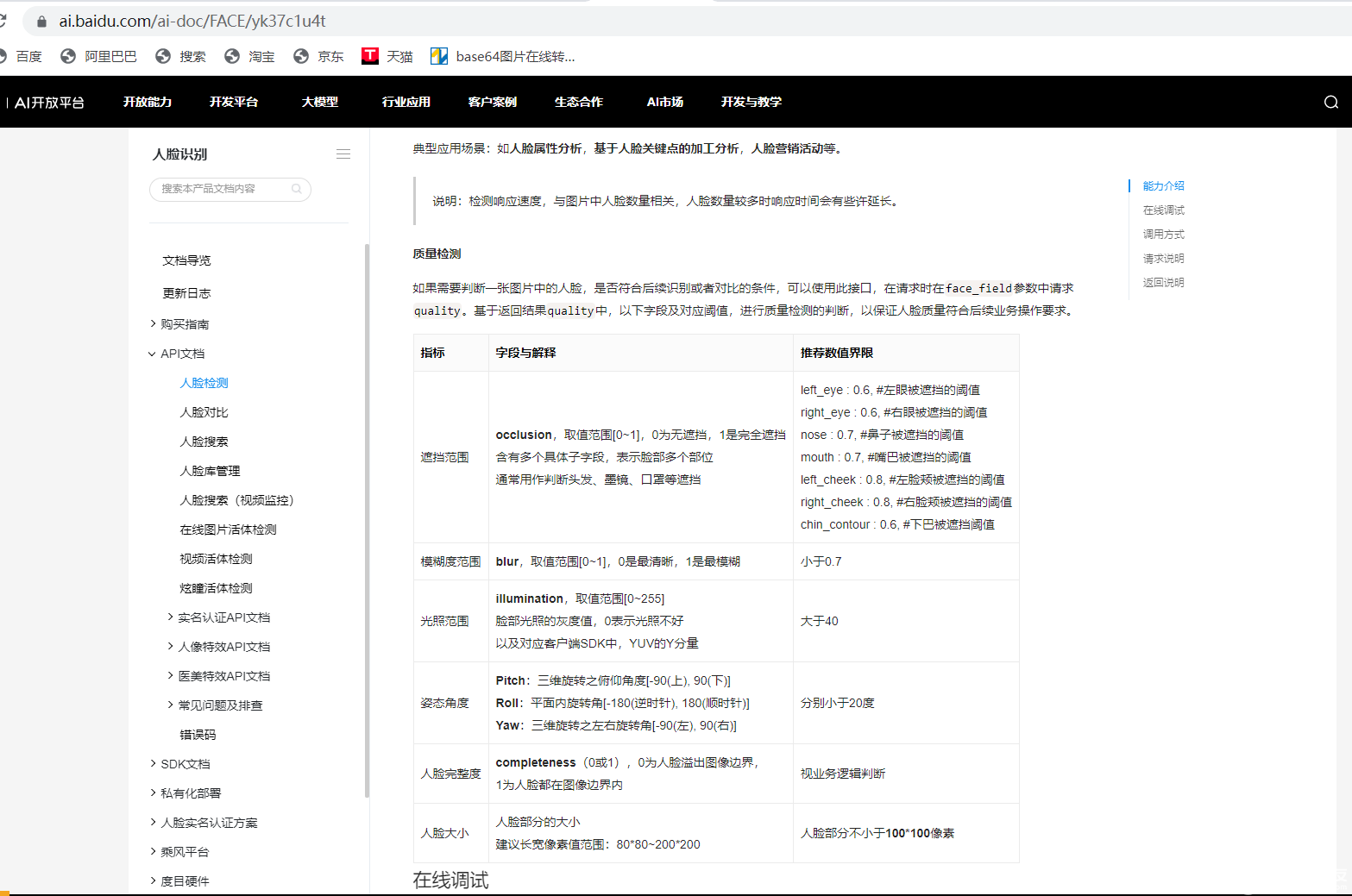Open the AI市场 menu
The image size is (1352, 896).
coord(665,102)
